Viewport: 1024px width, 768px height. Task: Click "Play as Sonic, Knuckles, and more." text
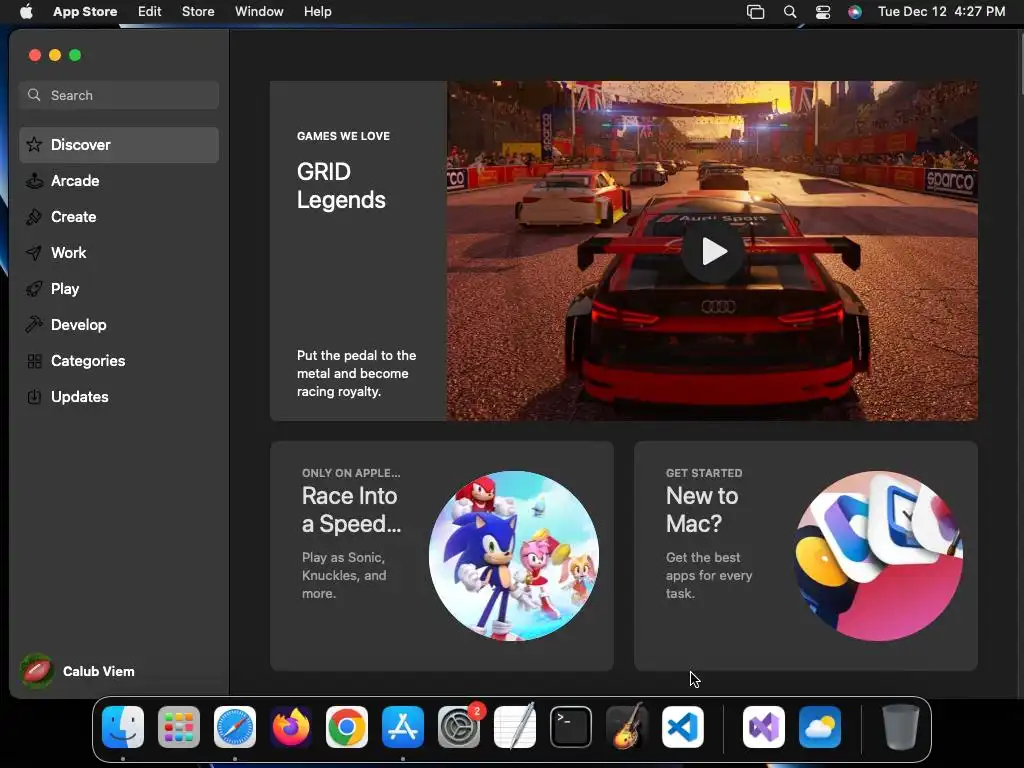tap(344, 575)
